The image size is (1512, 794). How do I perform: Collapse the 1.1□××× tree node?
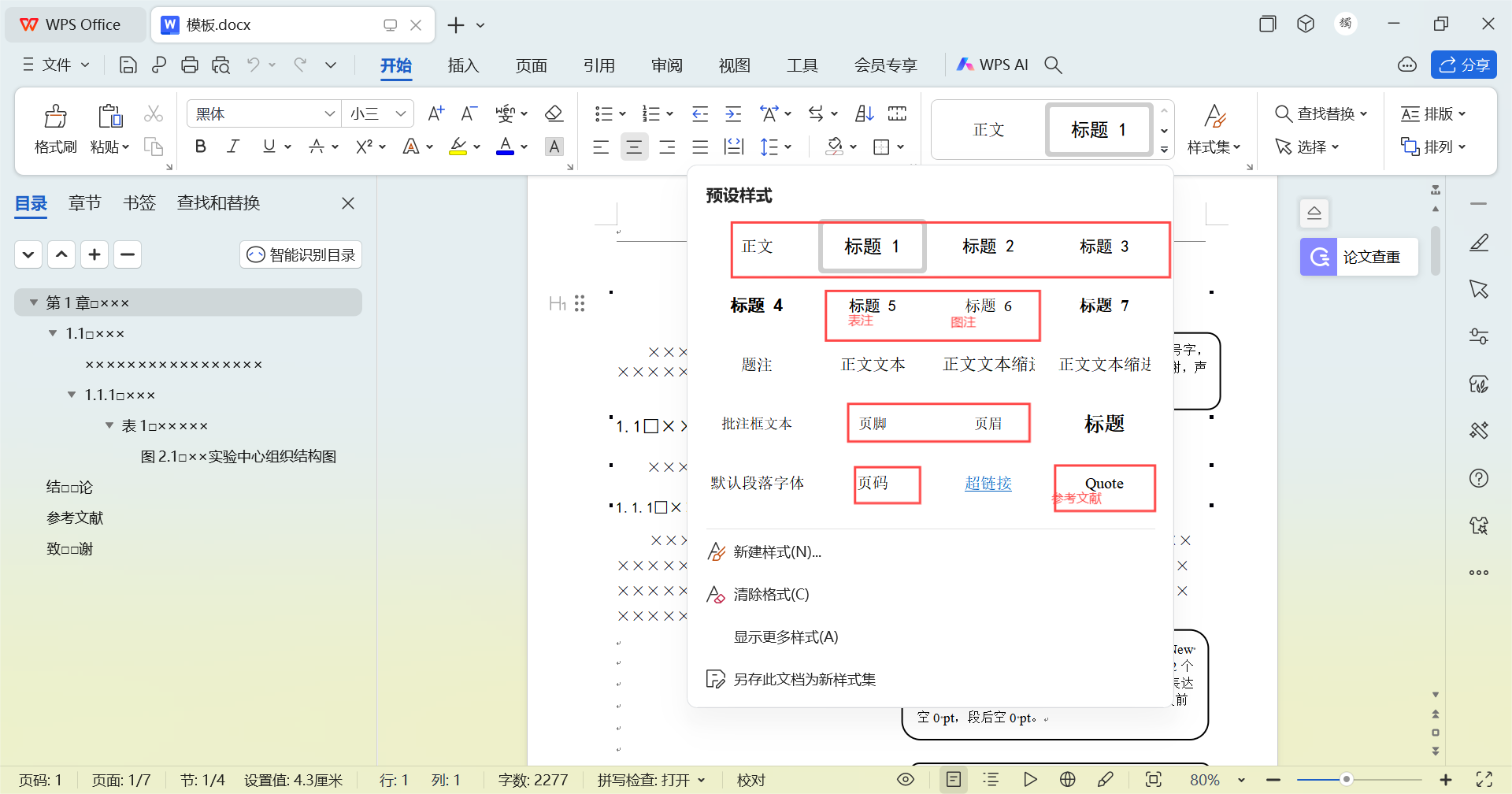tap(53, 333)
